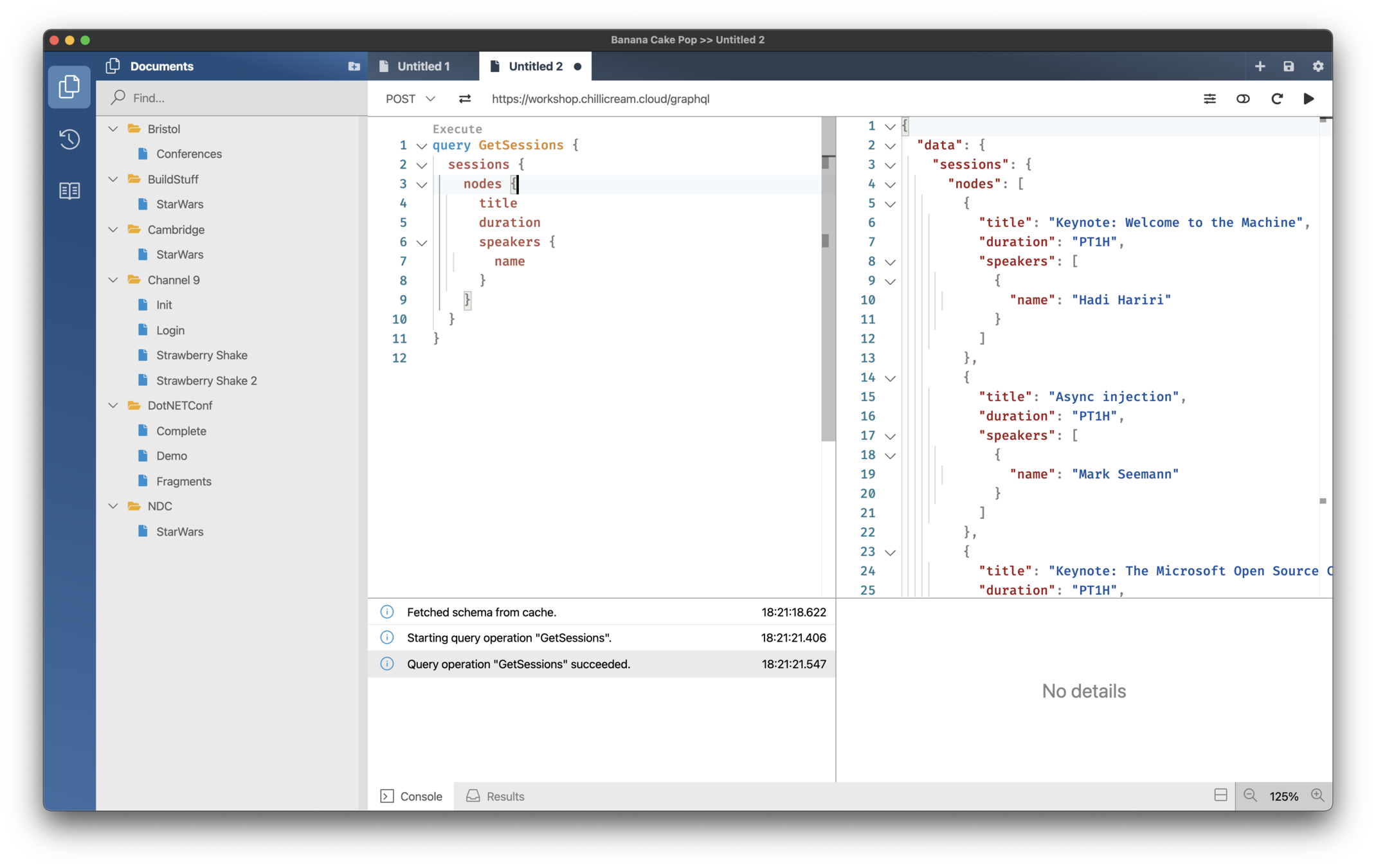
Task: Switch to the Untitled 1 tab
Action: coord(422,66)
